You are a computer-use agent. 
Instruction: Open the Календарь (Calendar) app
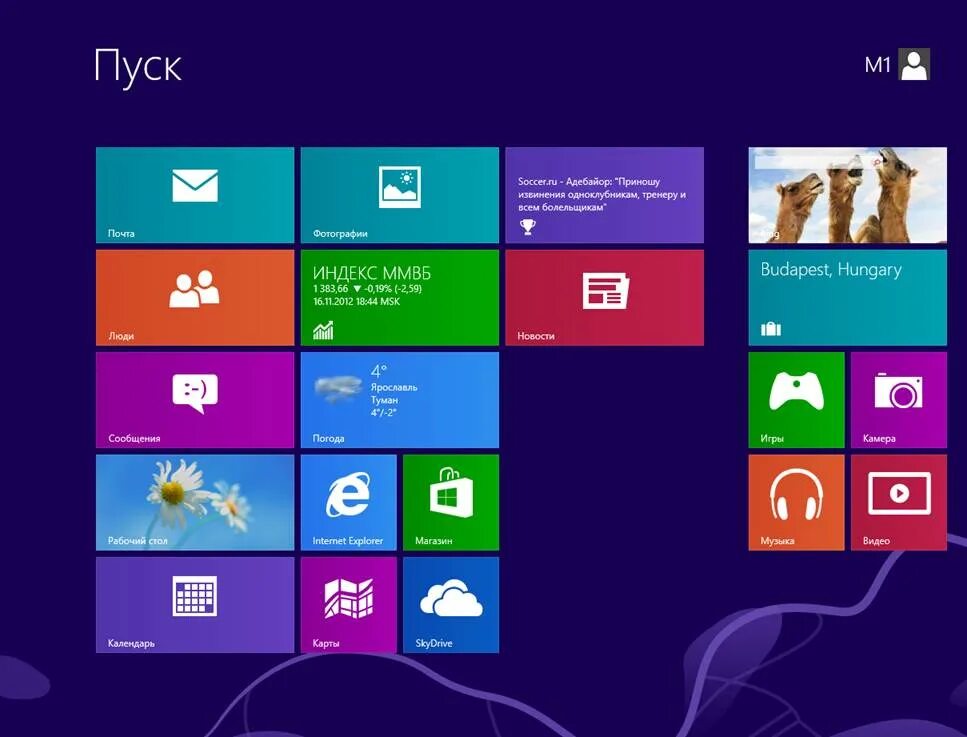coord(194,604)
